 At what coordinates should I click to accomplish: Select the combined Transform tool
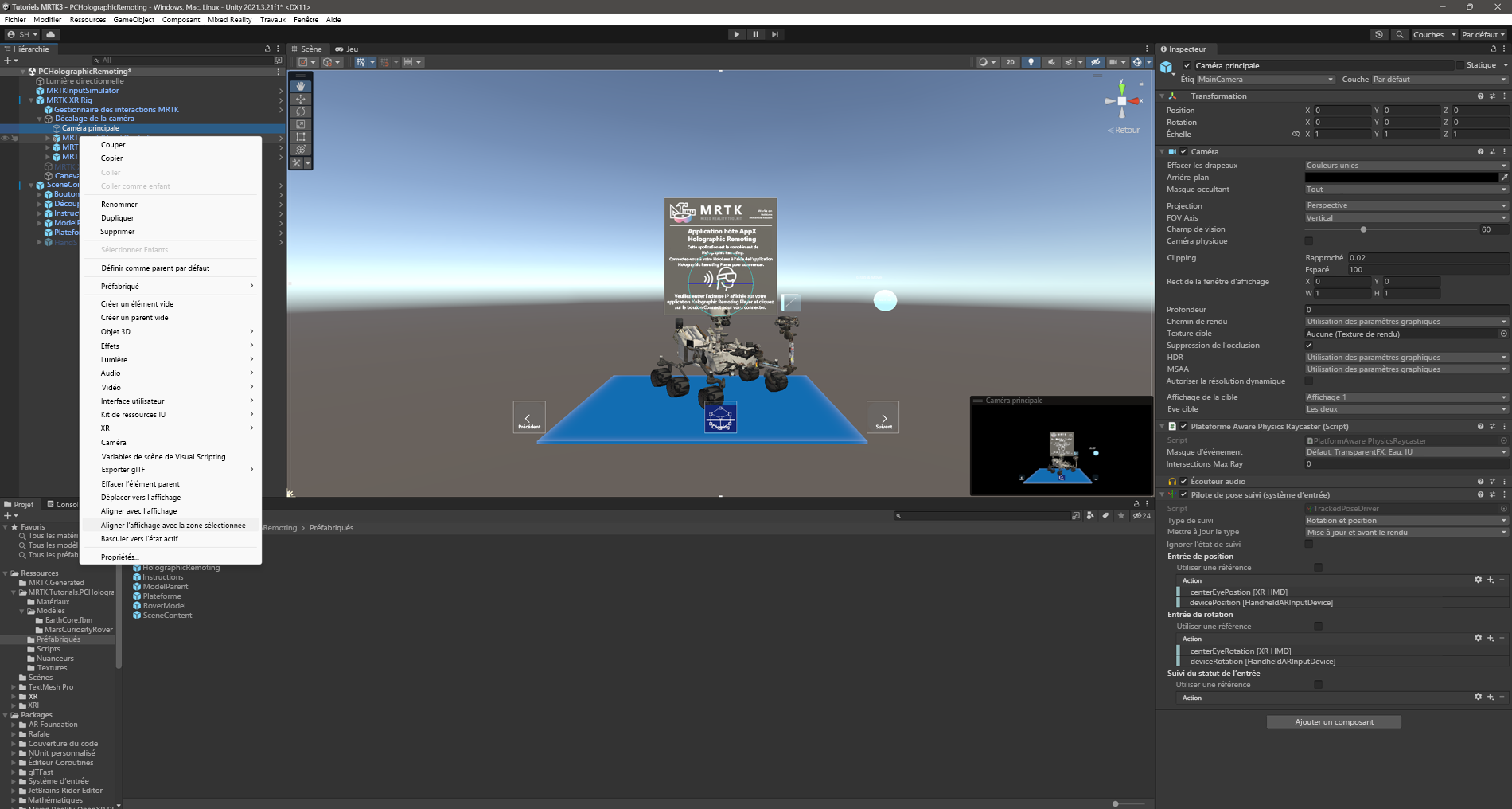click(300, 150)
